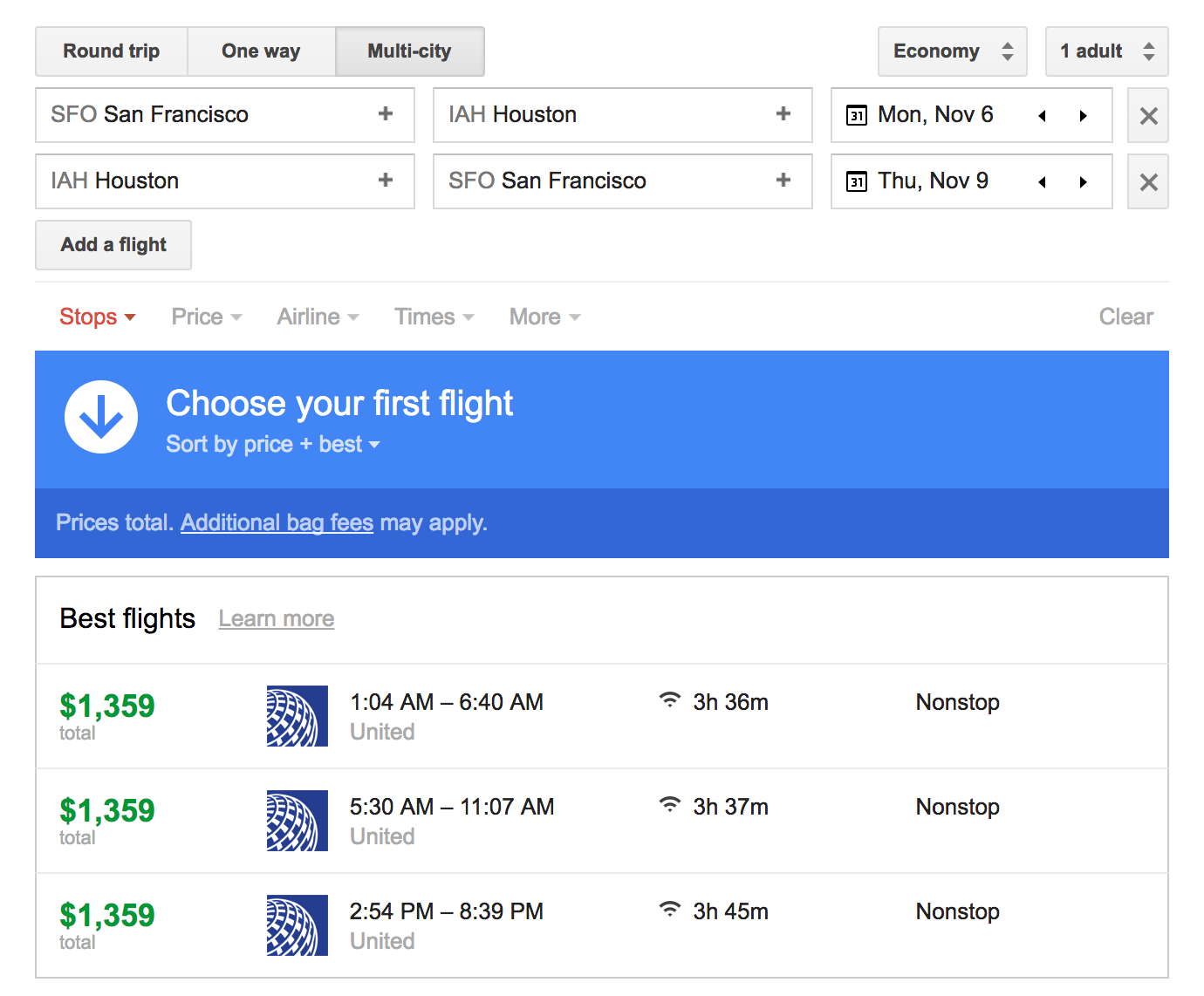Image resolution: width=1204 pixels, height=996 pixels.
Task: Switch to the Round trip tab
Action: 111,51
